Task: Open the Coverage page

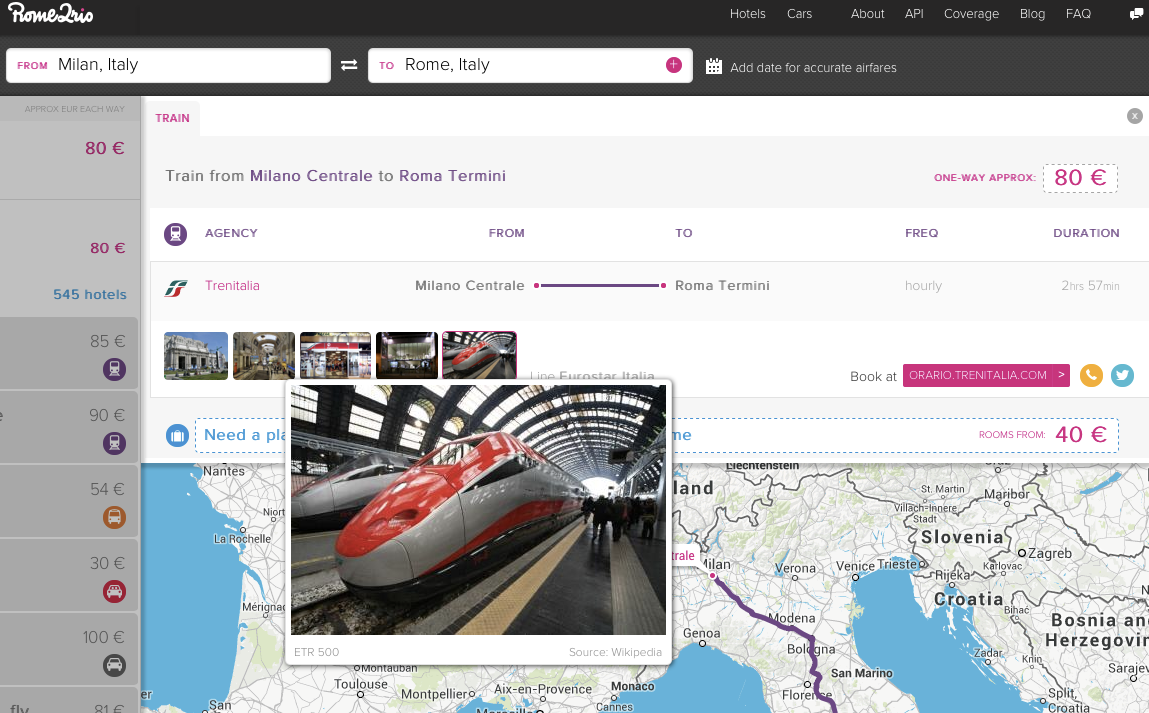Action: (x=971, y=14)
